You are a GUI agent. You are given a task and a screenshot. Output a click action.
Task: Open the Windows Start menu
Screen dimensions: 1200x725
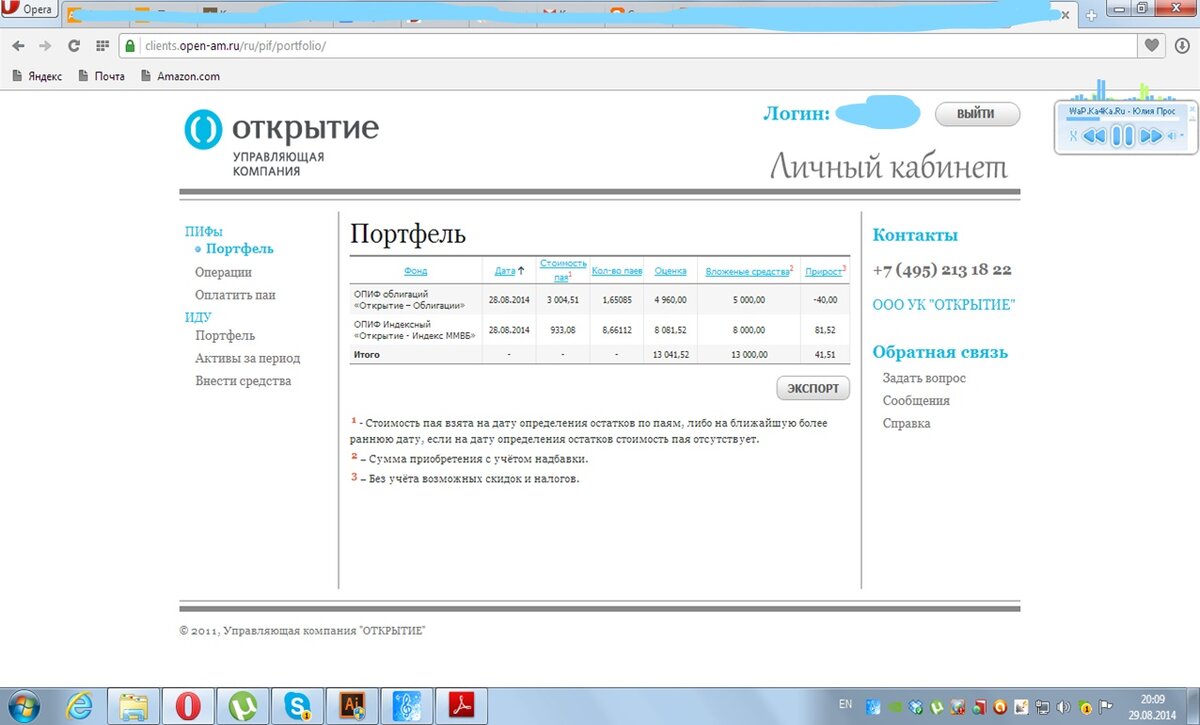pyautogui.click(x=26, y=705)
